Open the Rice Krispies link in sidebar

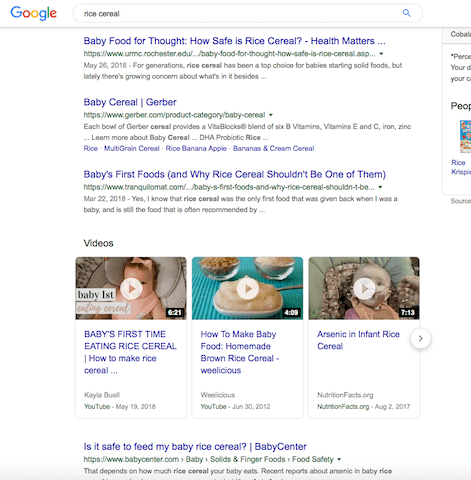(x=461, y=167)
